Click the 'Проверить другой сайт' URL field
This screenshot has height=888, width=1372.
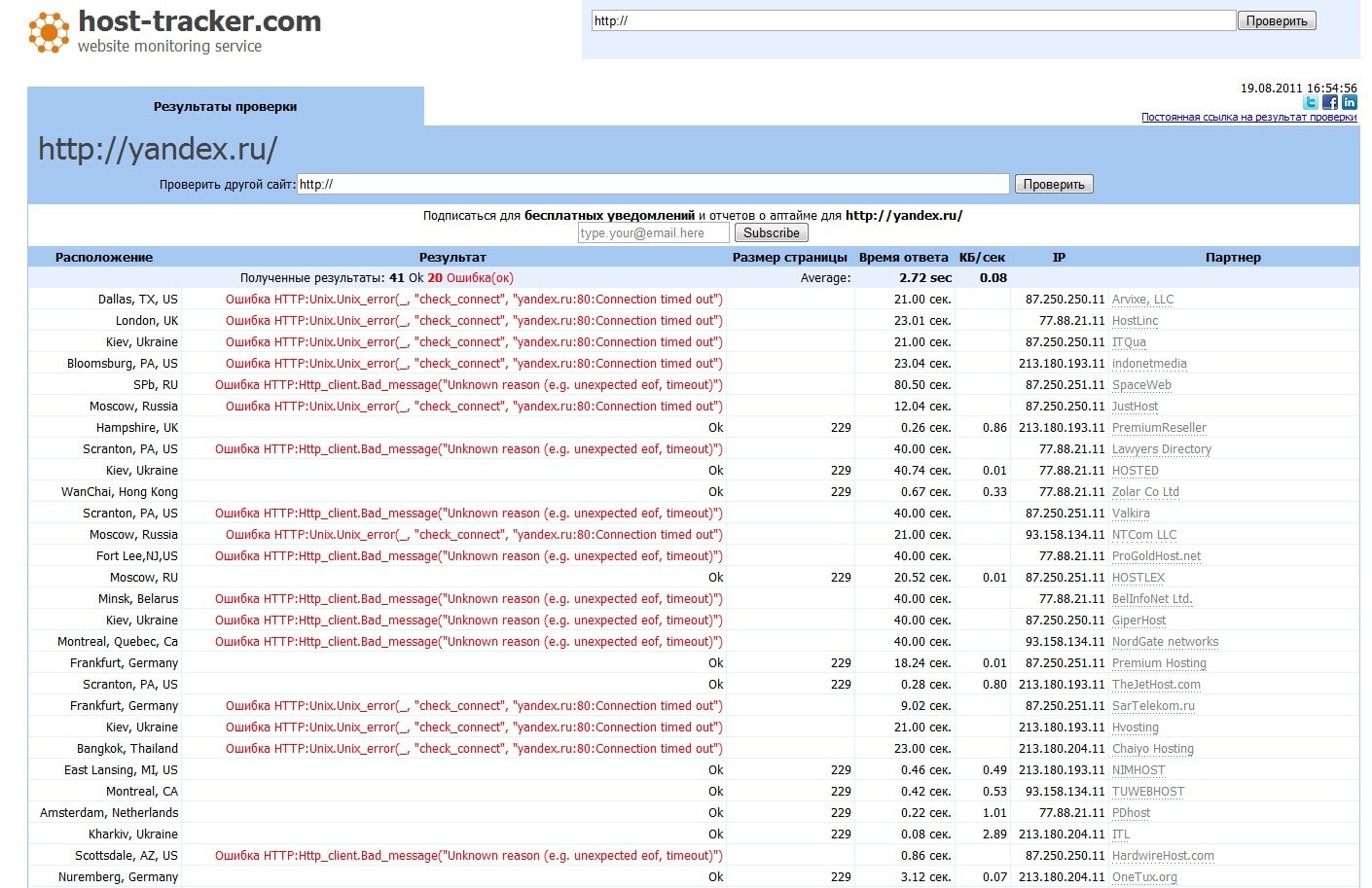click(652, 184)
